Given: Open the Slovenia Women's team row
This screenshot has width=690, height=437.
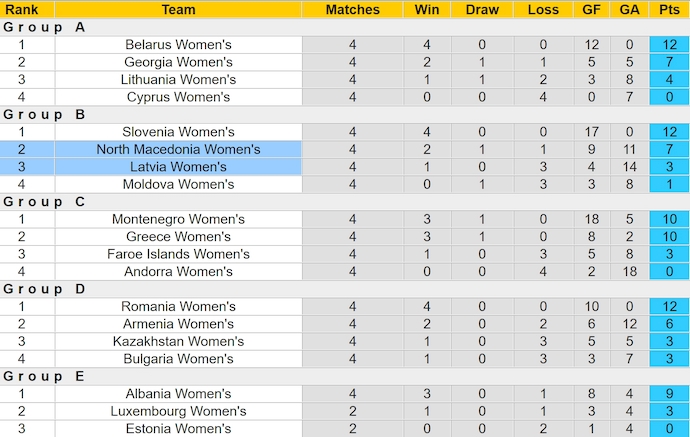Looking at the screenshot, I should coord(178,132).
